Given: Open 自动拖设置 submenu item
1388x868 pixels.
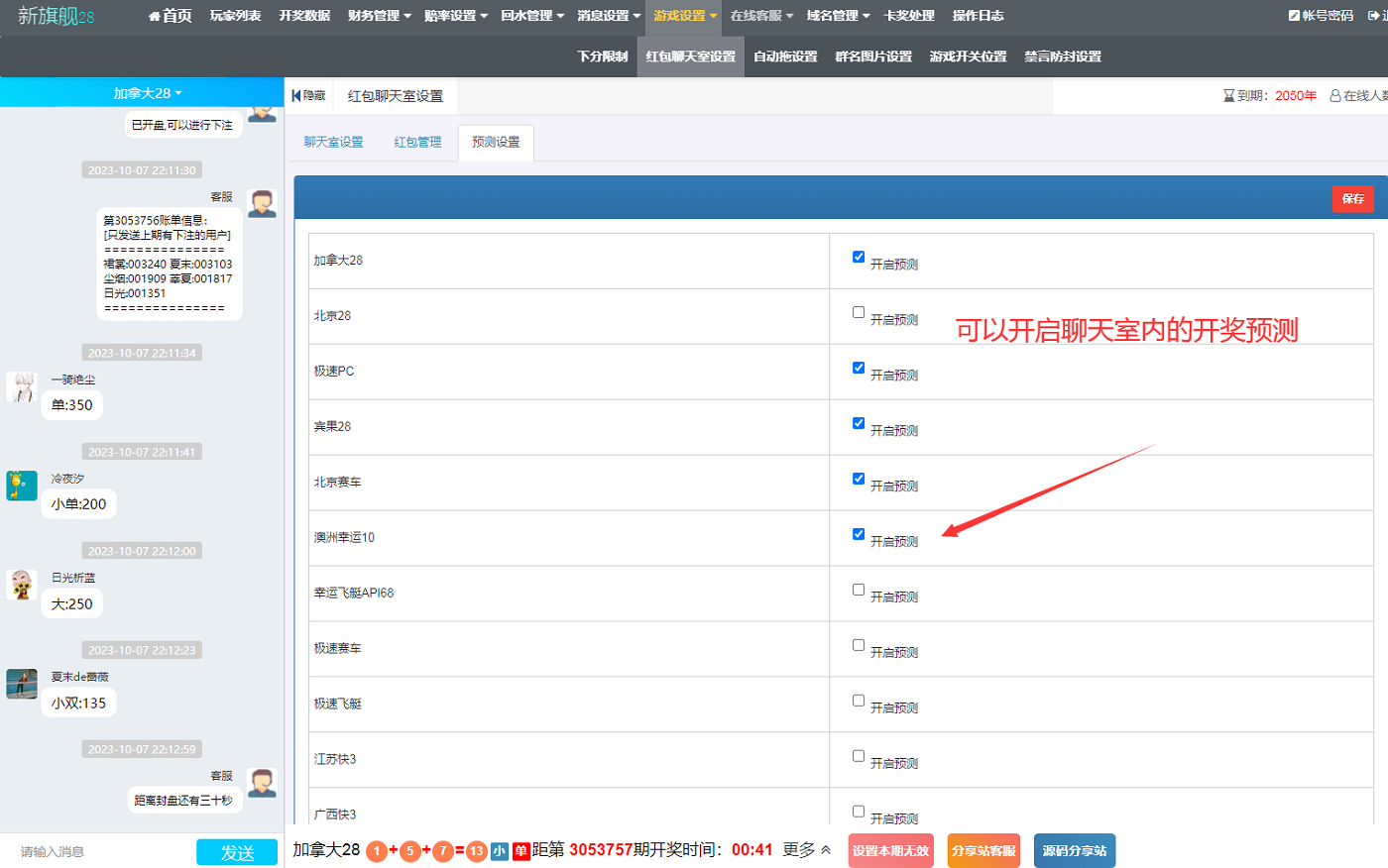Looking at the screenshot, I should (x=785, y=56).
